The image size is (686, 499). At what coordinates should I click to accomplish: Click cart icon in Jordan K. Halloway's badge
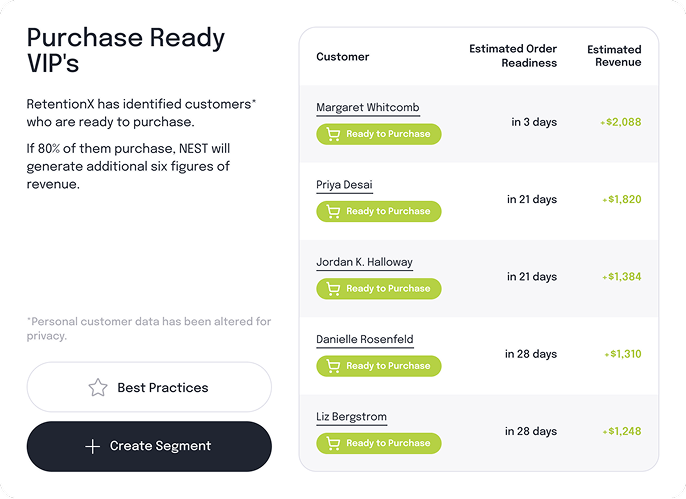tap(332, 289)
